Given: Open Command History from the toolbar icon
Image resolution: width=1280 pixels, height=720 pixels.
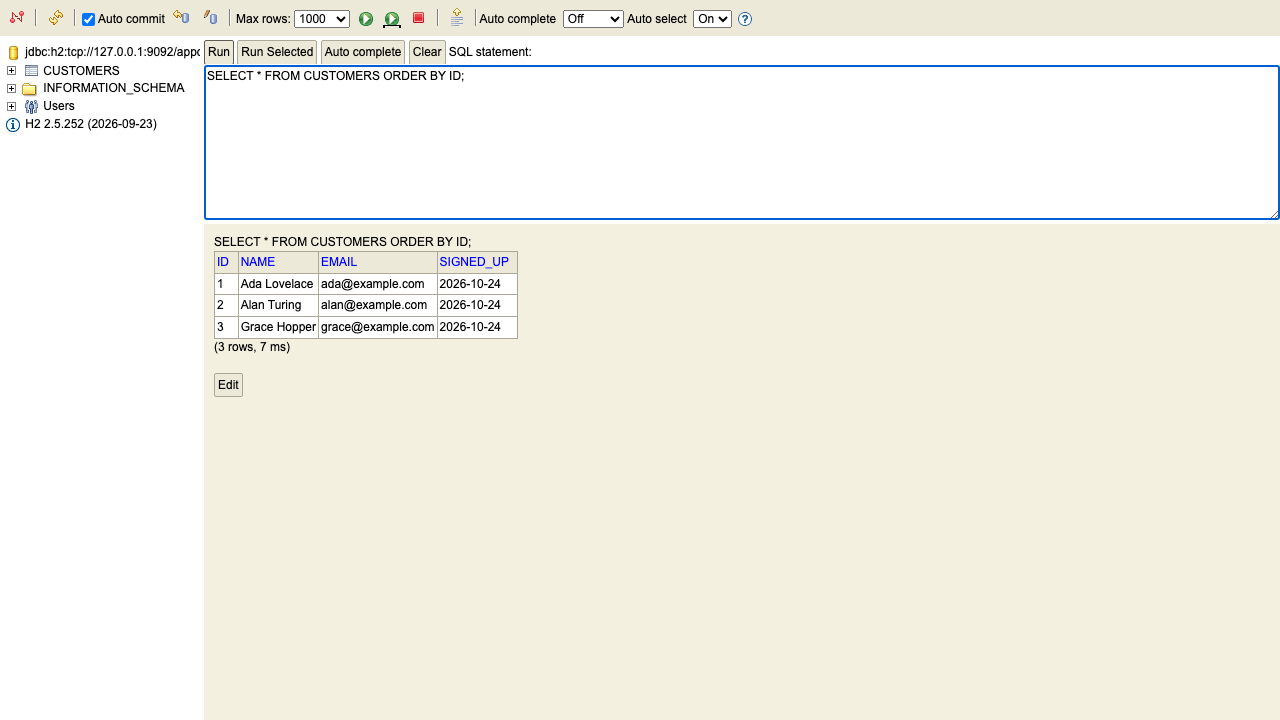Looking at the screenshot, I should (x=457, y=18).
